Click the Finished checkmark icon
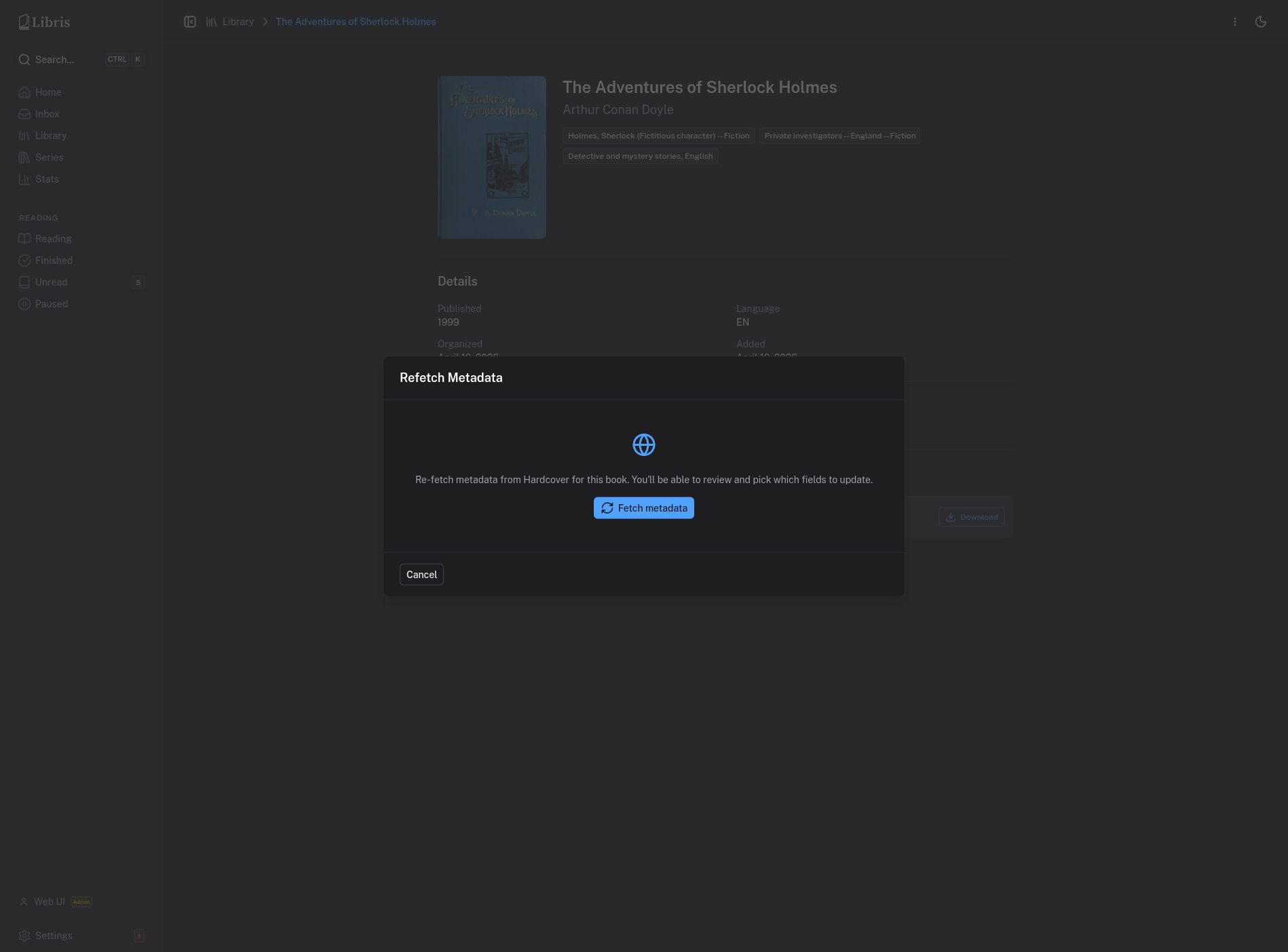1288x952 pixels. [x=24, y=261]
